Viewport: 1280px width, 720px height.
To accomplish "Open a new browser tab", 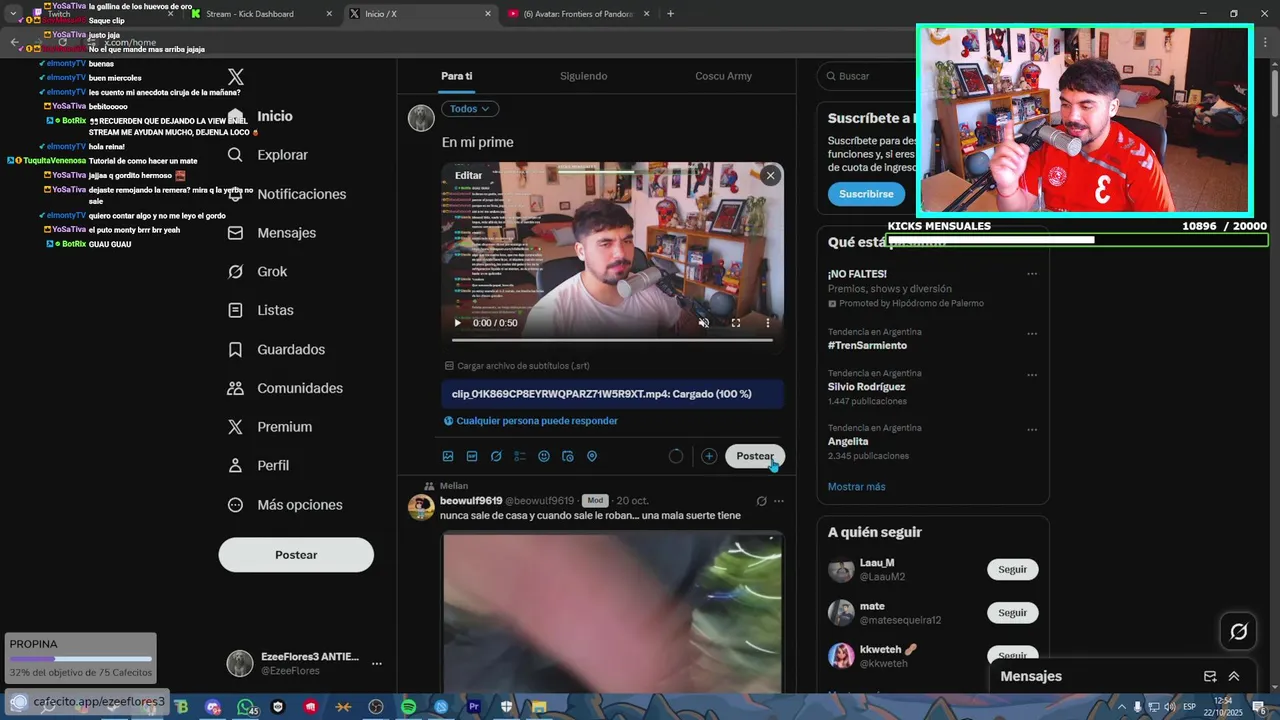I will point(670,14).
